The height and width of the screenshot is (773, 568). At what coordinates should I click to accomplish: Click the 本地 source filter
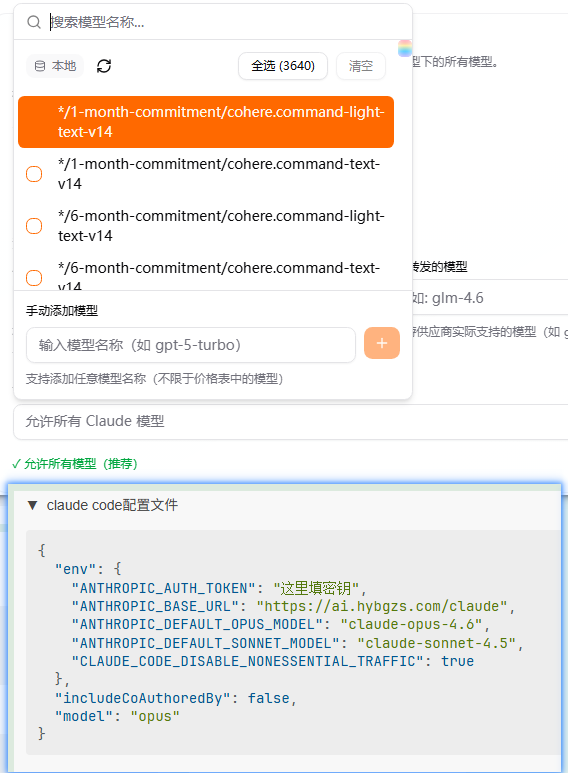55,66
